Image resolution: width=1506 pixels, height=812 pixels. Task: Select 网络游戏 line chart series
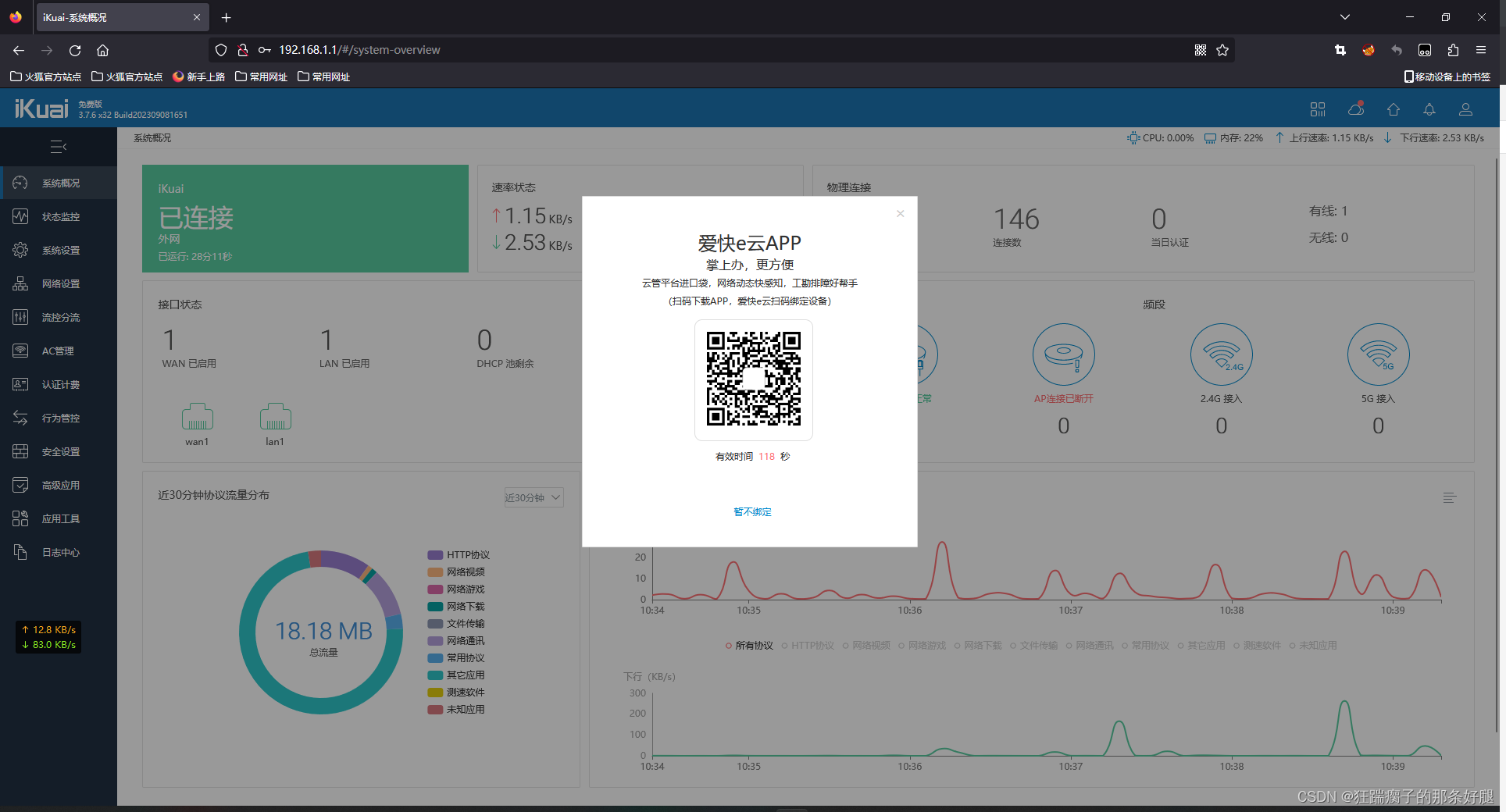coord(923,646)
